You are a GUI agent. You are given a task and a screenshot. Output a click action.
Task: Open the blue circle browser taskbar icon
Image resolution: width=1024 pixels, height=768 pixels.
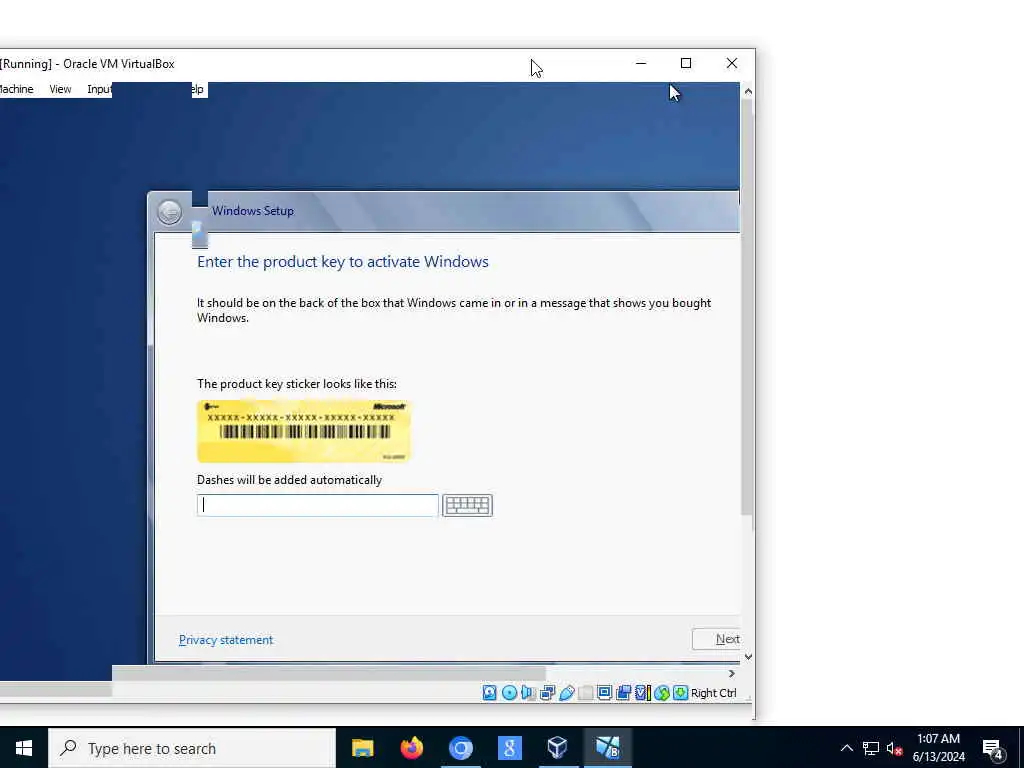[x=460, y=748]
